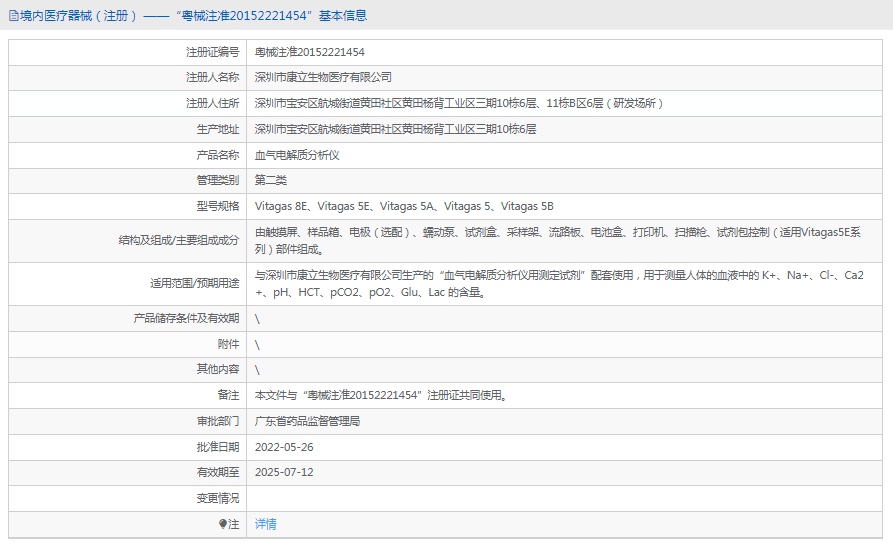
Task: Click the 备注 text about 注册证共同使用
Action: [x=381, y=395]
